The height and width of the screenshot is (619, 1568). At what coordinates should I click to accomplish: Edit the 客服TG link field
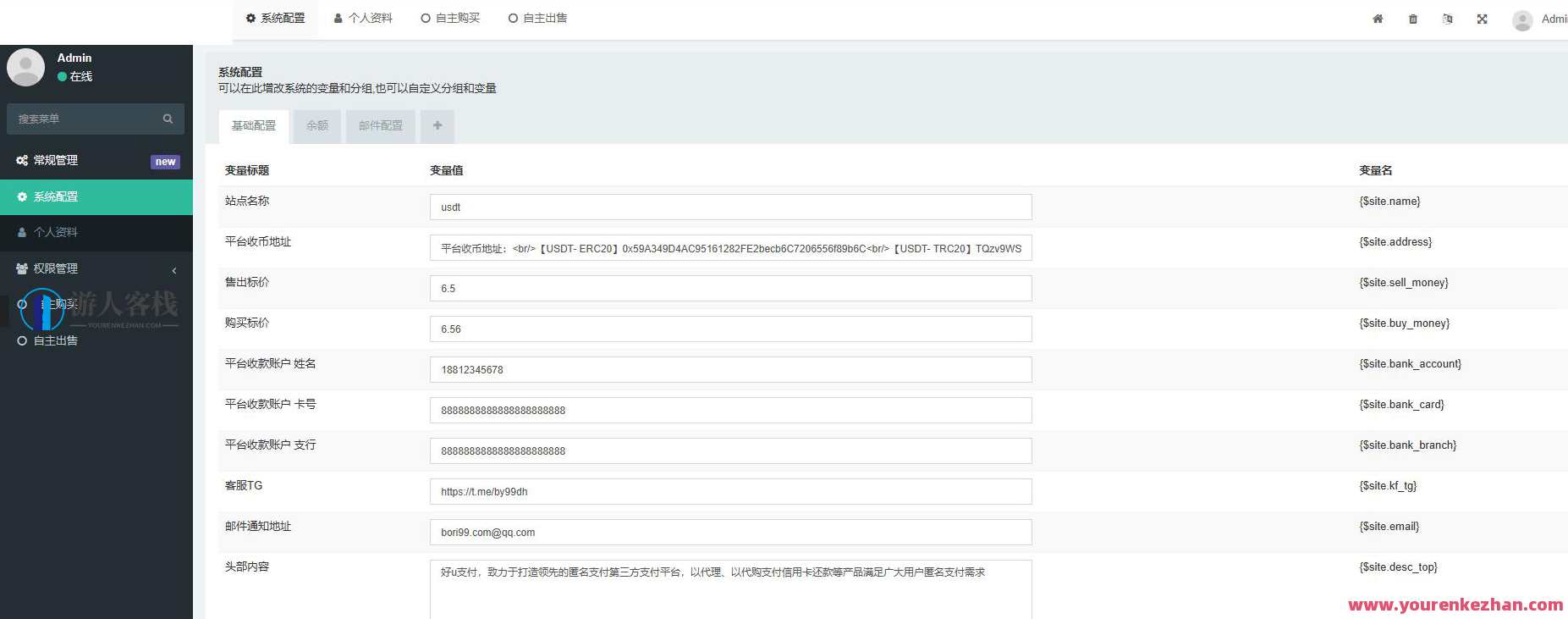click(x=731, y=491)
